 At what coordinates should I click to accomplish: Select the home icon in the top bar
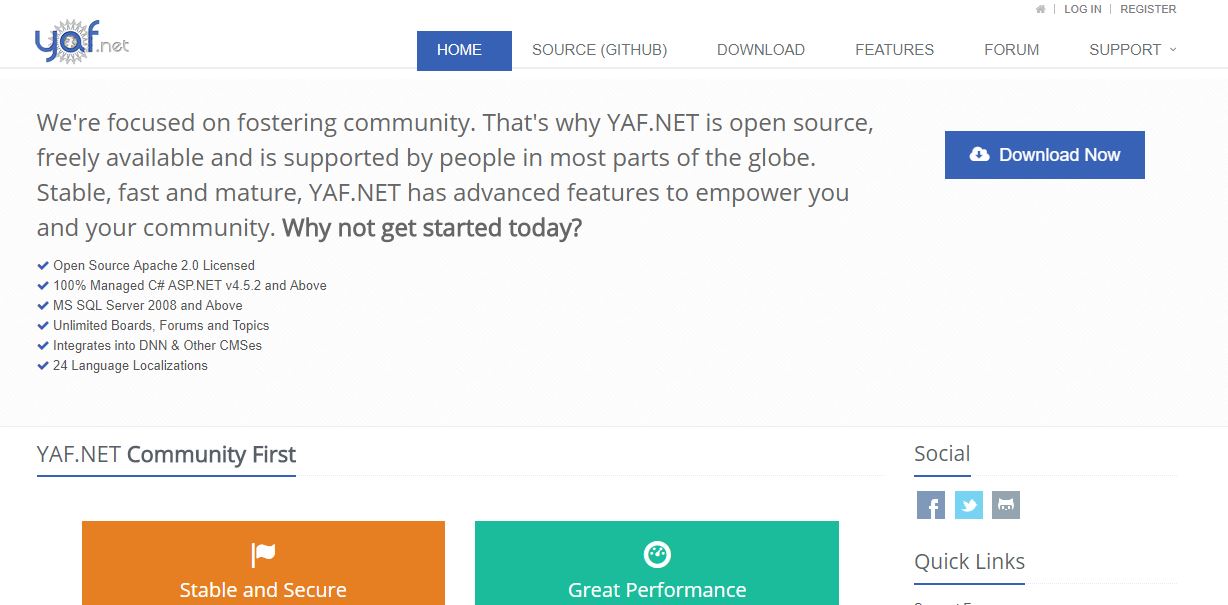point(1040,9)
